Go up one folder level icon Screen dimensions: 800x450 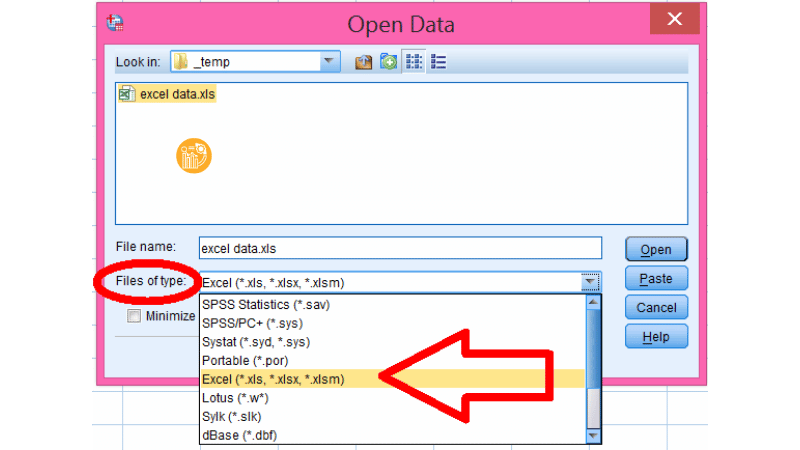[x=363, y=62]
